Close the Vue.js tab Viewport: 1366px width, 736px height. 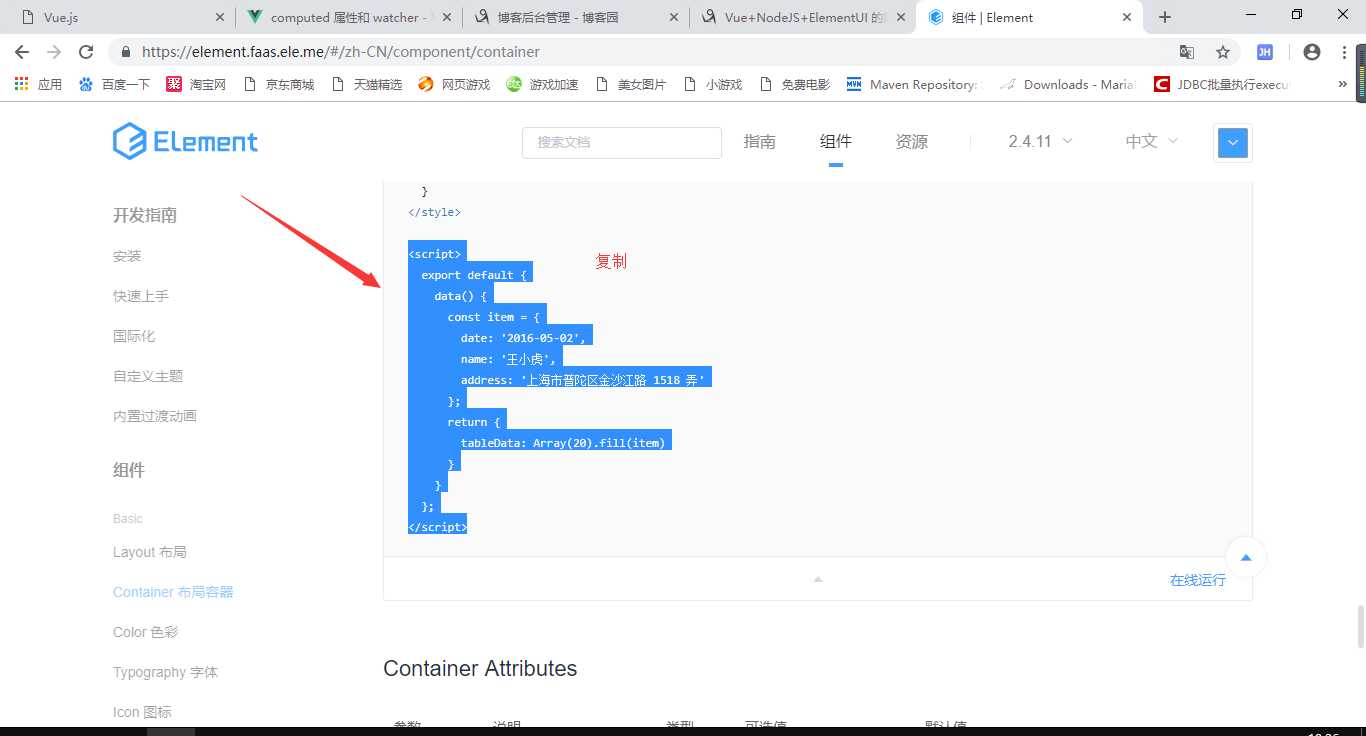(220, 17)
